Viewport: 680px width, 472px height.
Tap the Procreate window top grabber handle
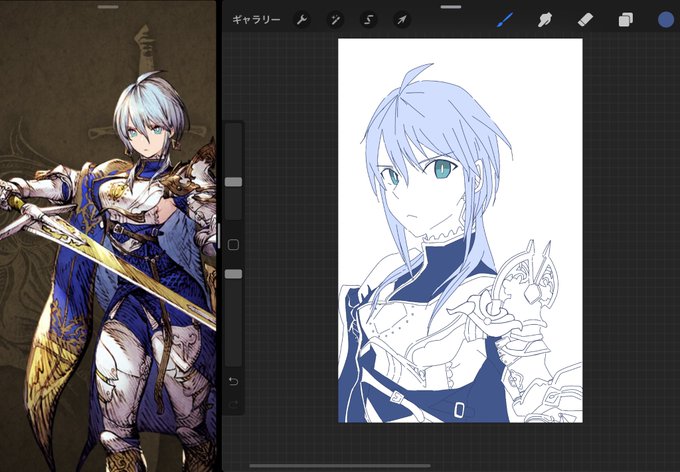pos(451,7)
